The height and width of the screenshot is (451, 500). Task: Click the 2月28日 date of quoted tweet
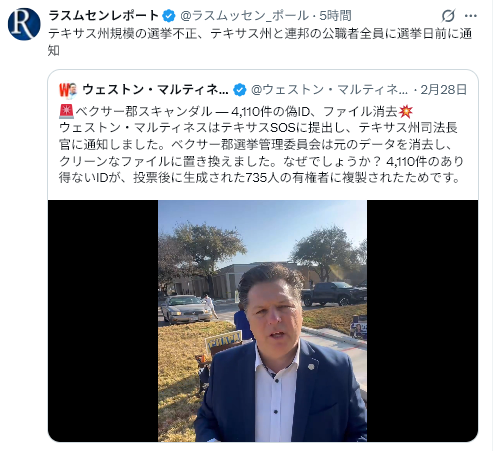(x=443, y=90)
